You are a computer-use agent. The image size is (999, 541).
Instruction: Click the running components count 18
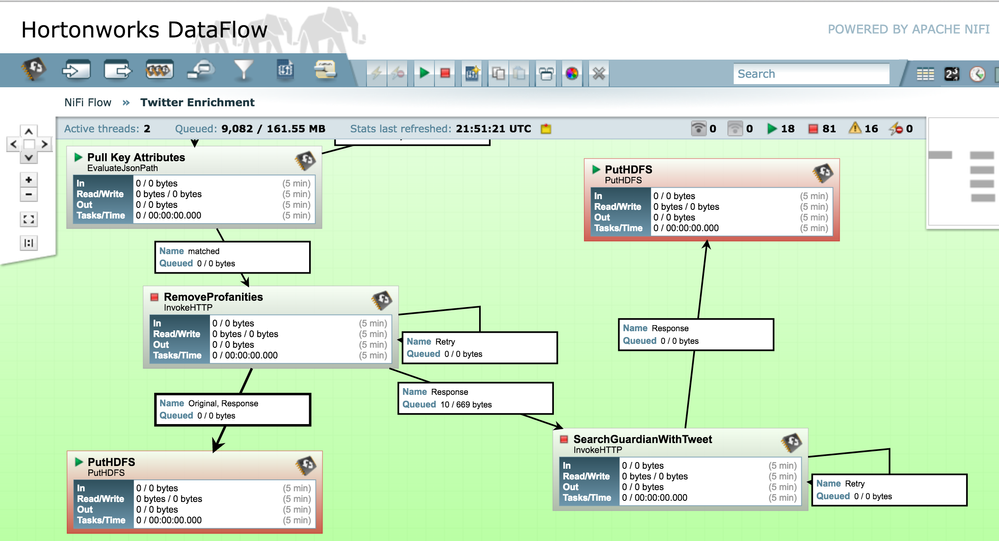point(780,129)
